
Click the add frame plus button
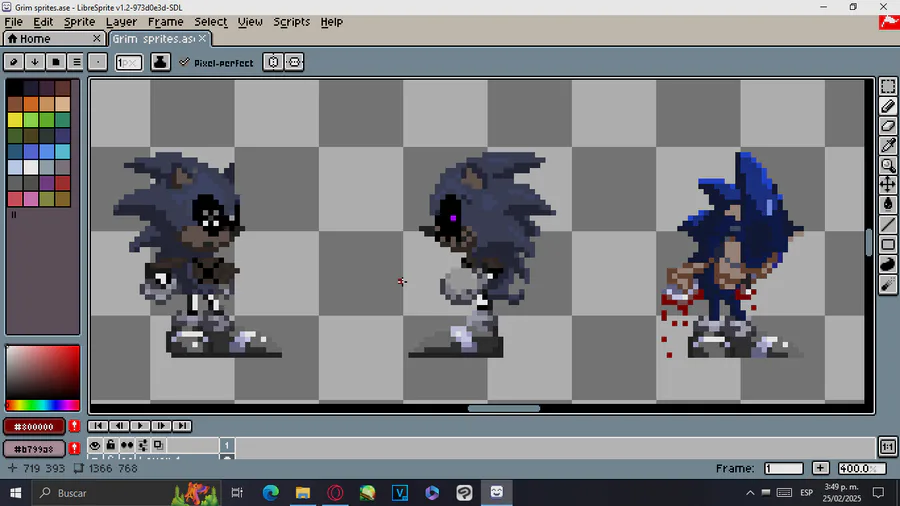tap(821, 468)
